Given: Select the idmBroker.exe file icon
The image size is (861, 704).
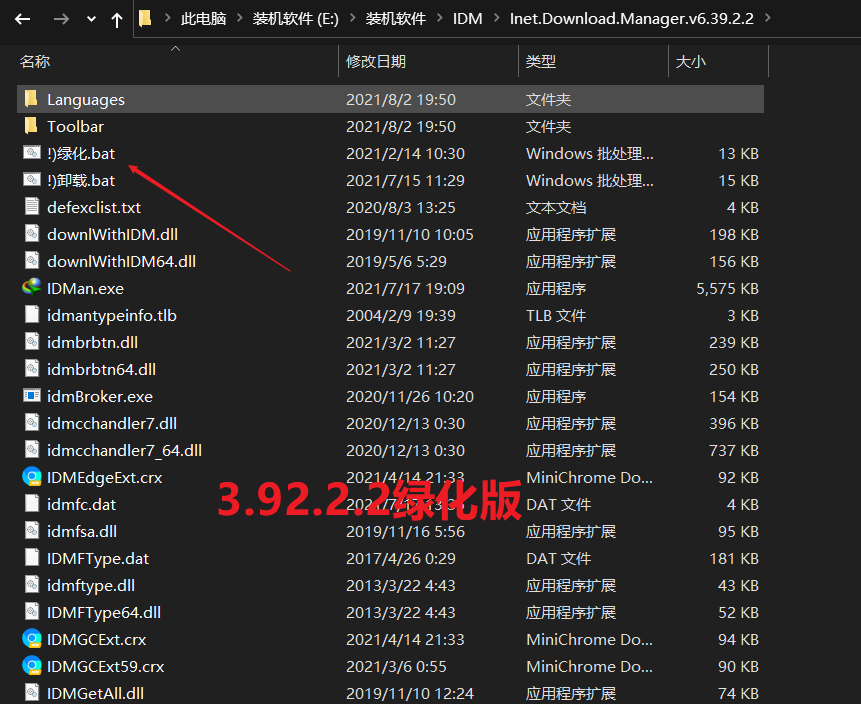Looking at the screenshot, I should [31, 396].
